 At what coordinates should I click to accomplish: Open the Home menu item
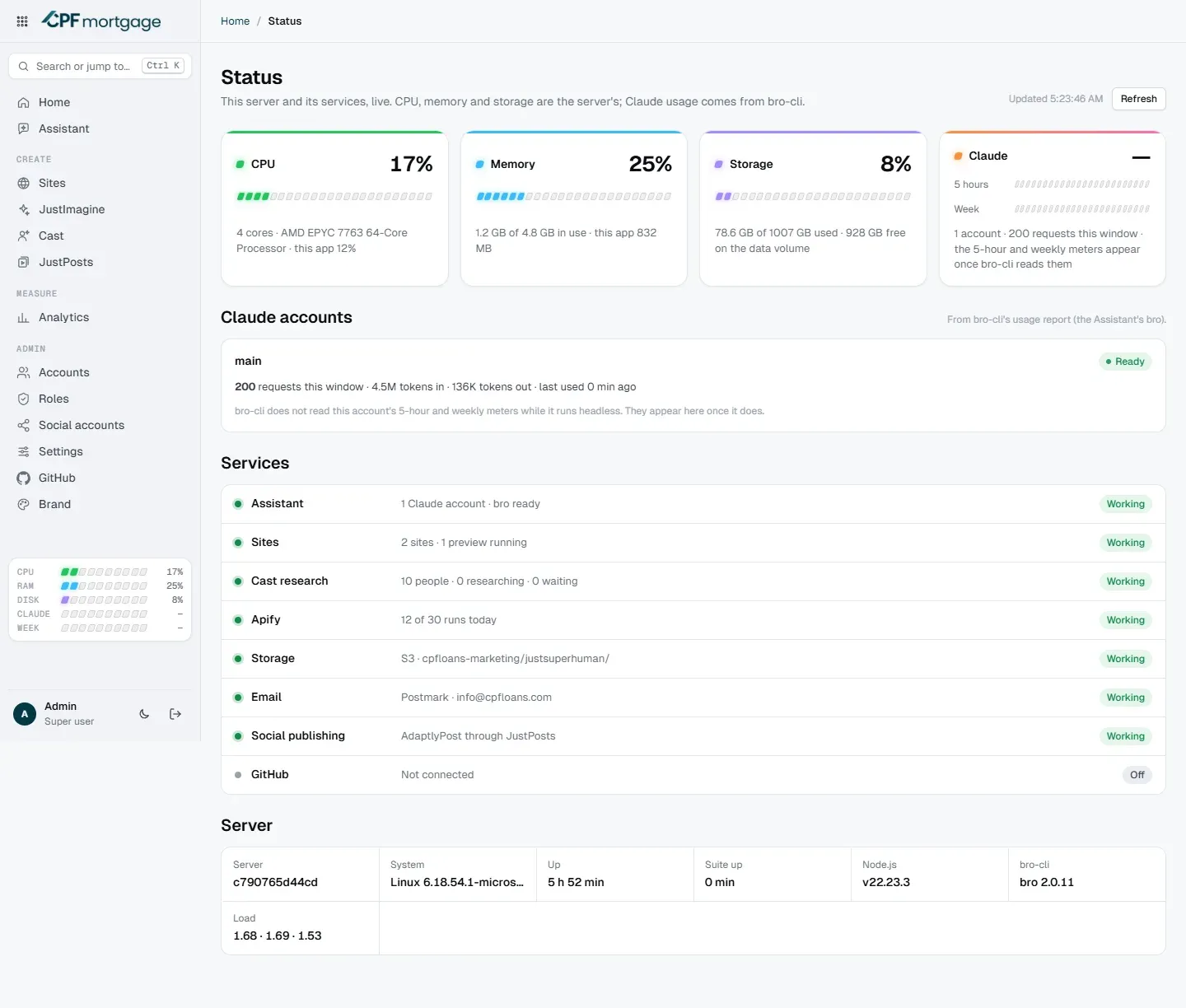[x=100, y=102]
